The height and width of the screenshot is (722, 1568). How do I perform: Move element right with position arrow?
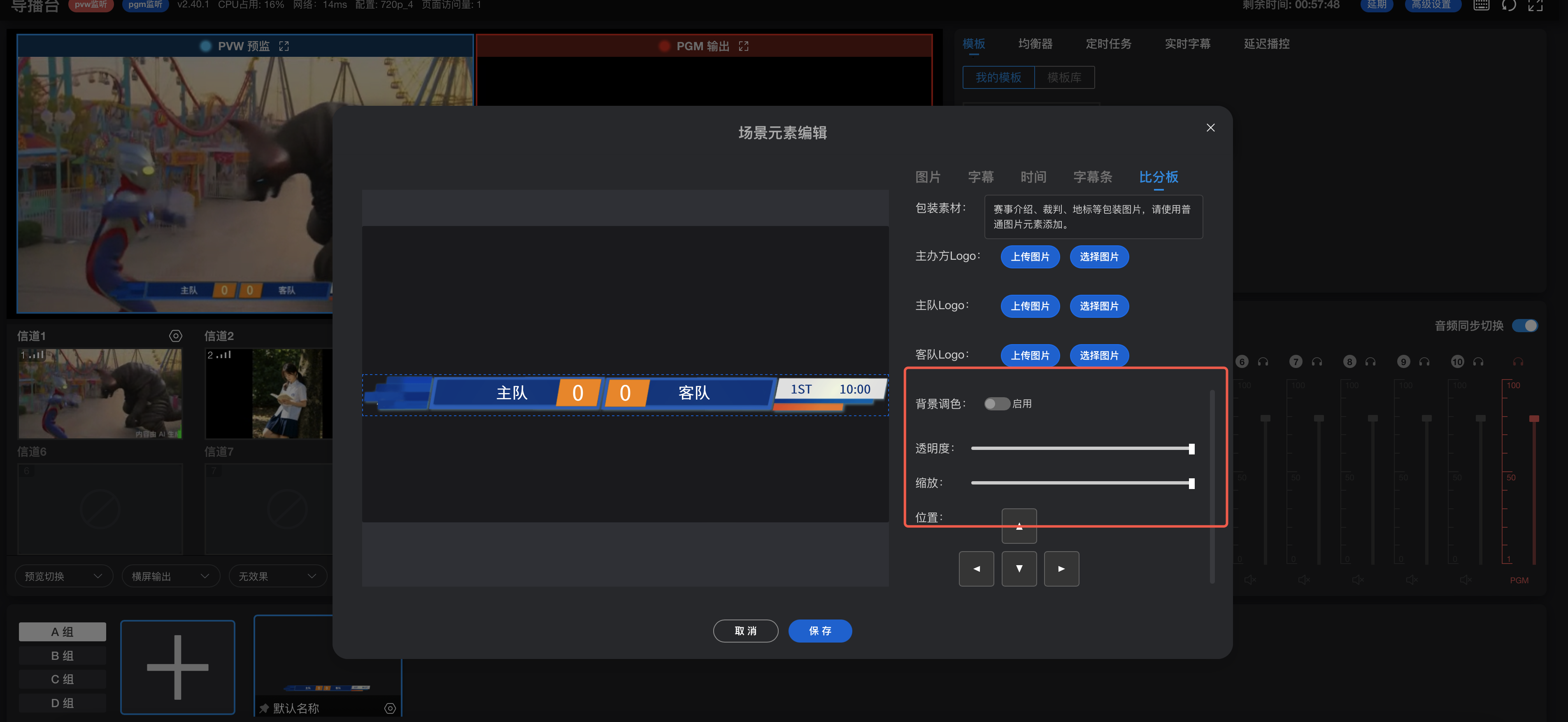coord(1061,568)
